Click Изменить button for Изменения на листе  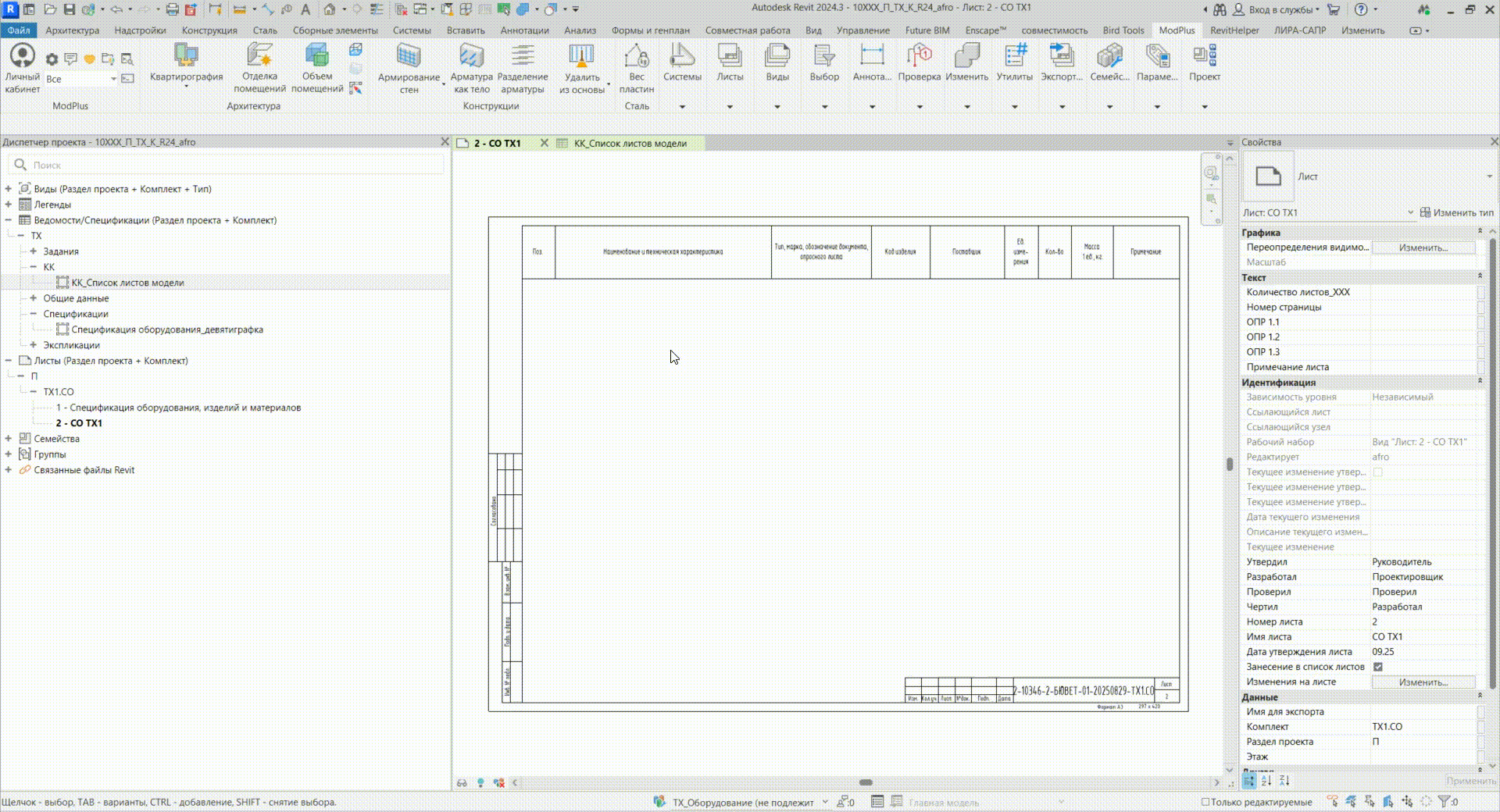[x=1423, y=682]
